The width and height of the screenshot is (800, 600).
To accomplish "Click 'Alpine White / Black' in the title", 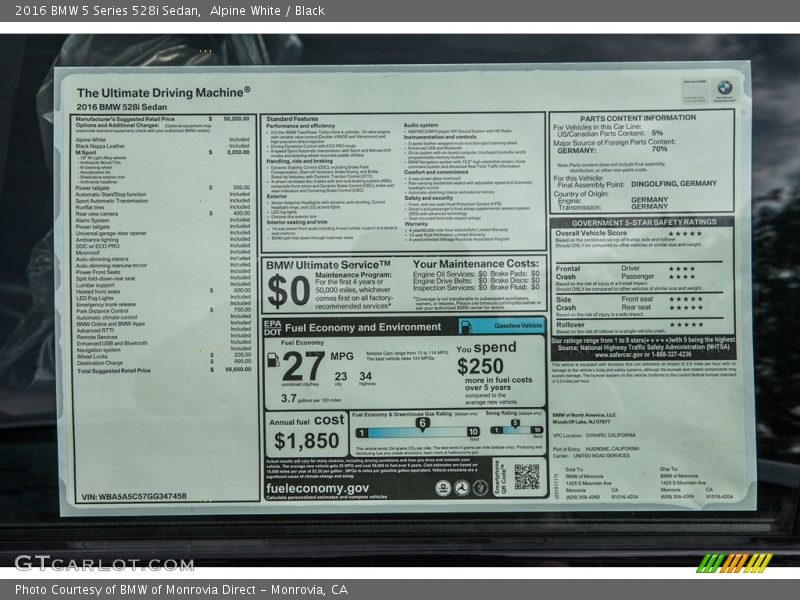I will [x=267, y=11].
